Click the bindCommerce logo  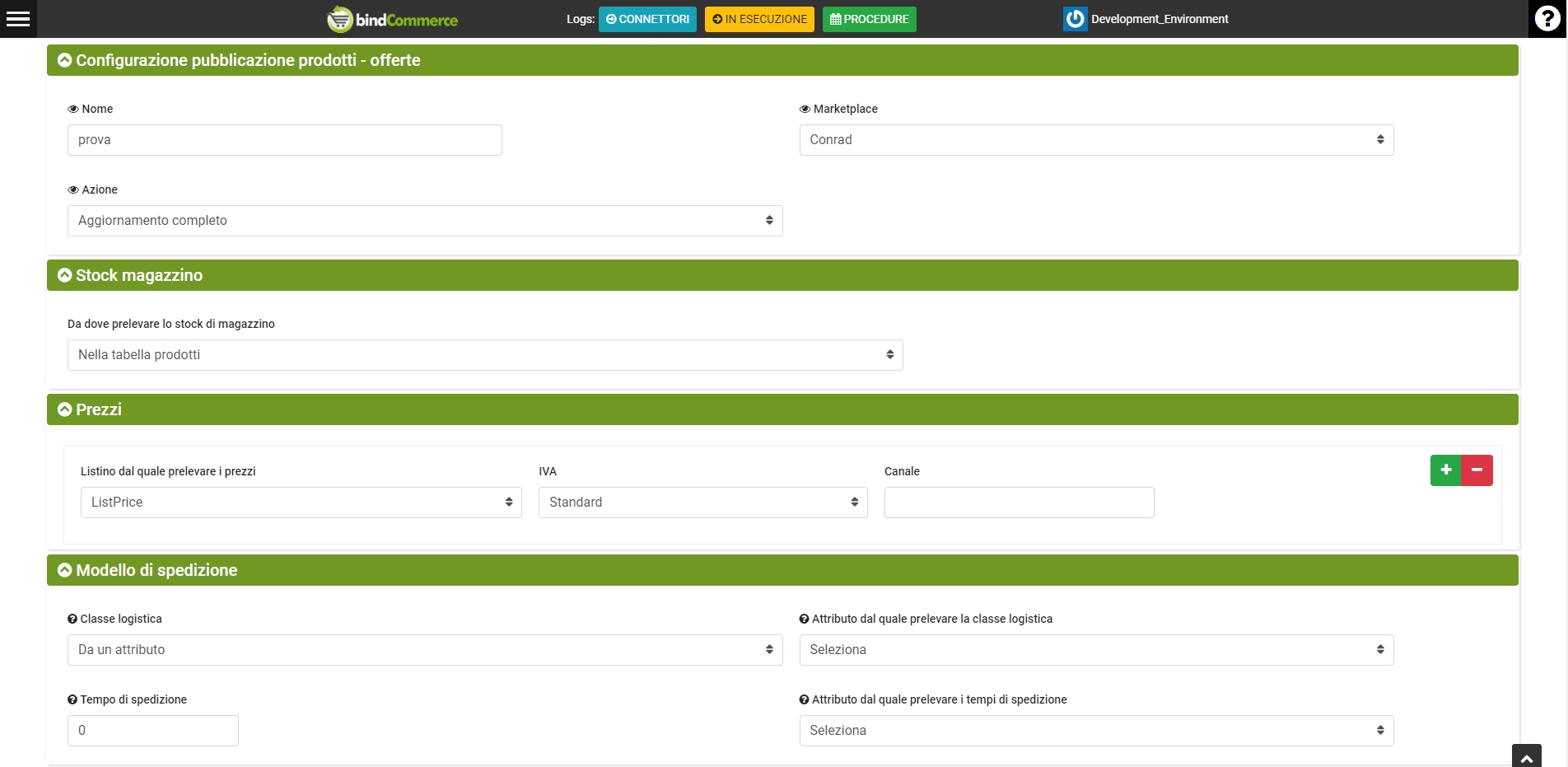click(393, 19)
